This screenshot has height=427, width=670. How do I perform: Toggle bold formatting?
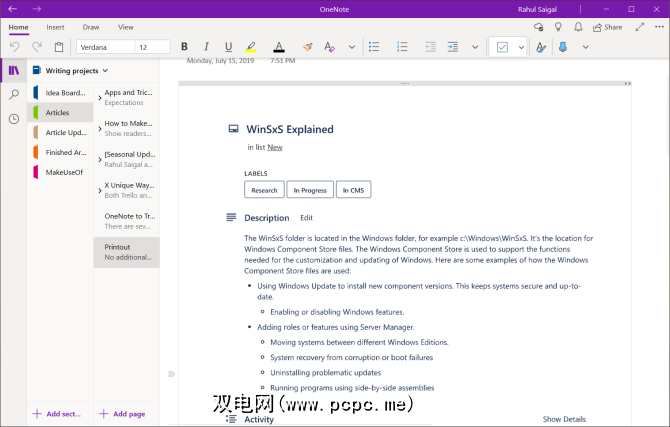184,47
